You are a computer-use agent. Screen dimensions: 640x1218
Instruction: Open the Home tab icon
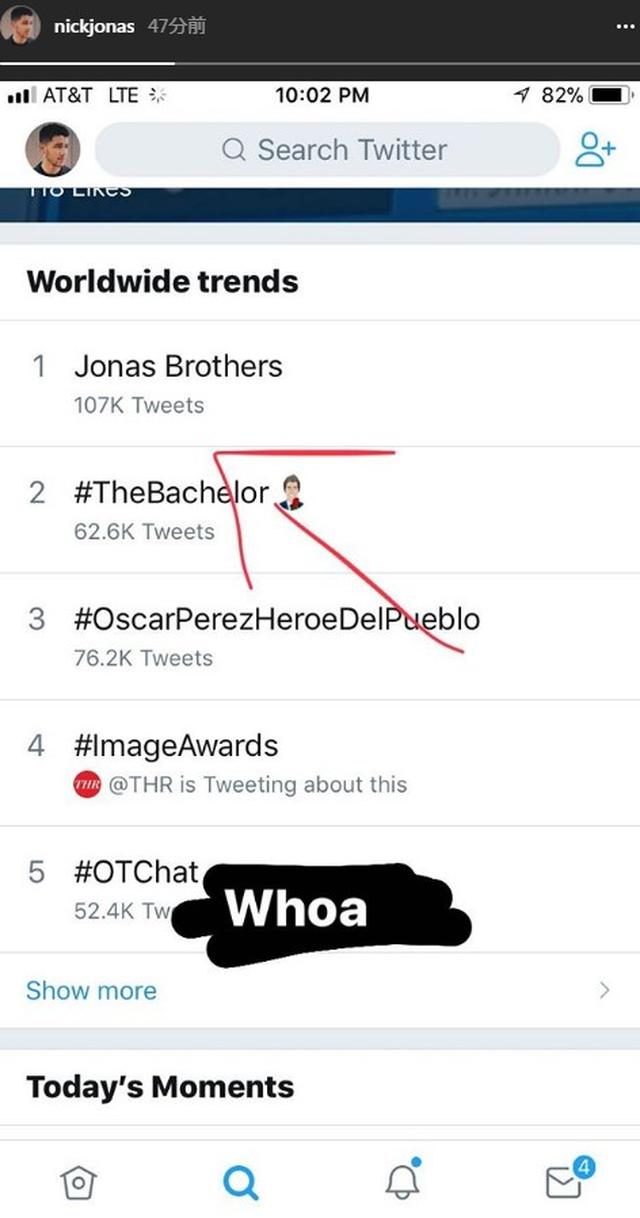point(79,1183)
